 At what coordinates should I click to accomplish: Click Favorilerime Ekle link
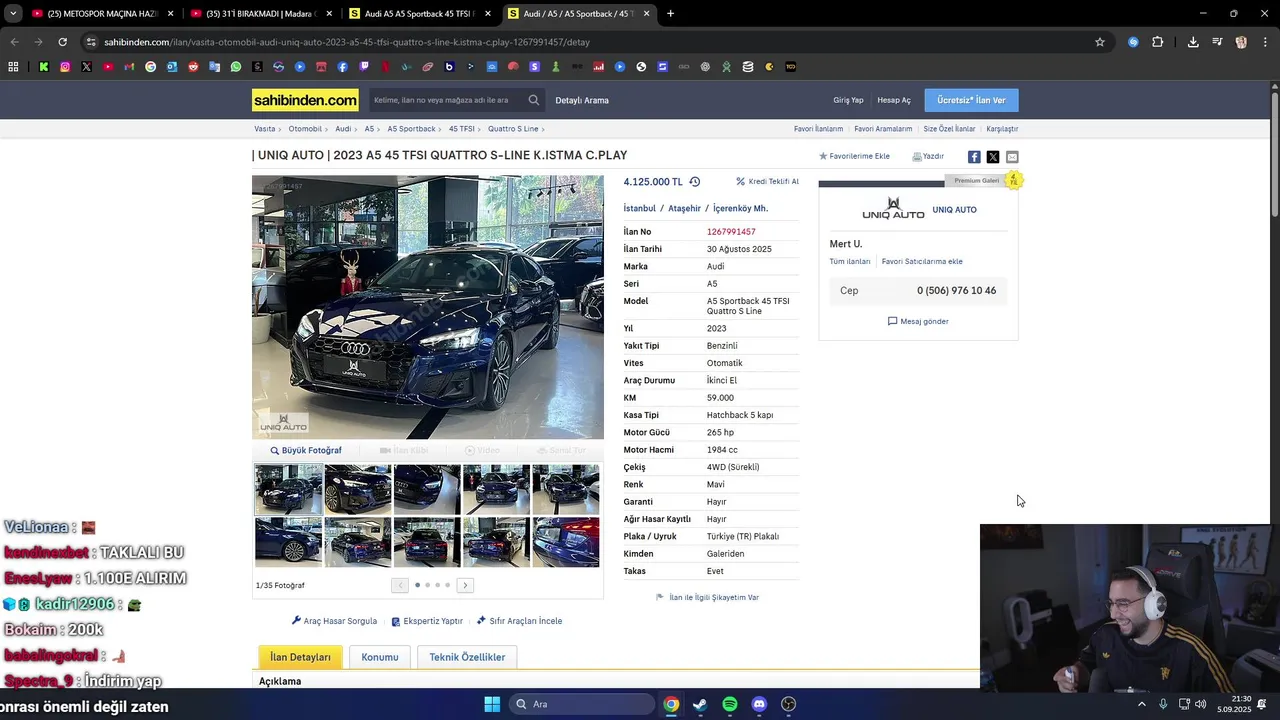[x=854, y=156]
